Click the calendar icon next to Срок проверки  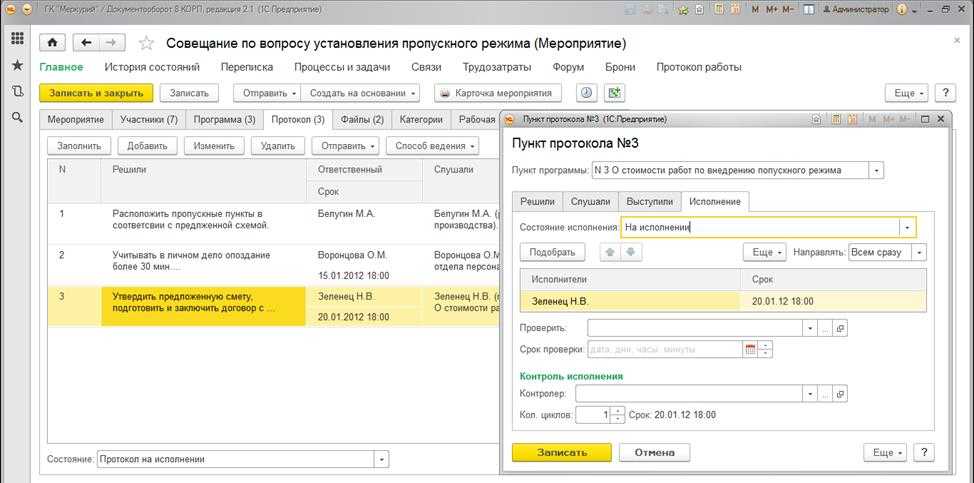750,350
